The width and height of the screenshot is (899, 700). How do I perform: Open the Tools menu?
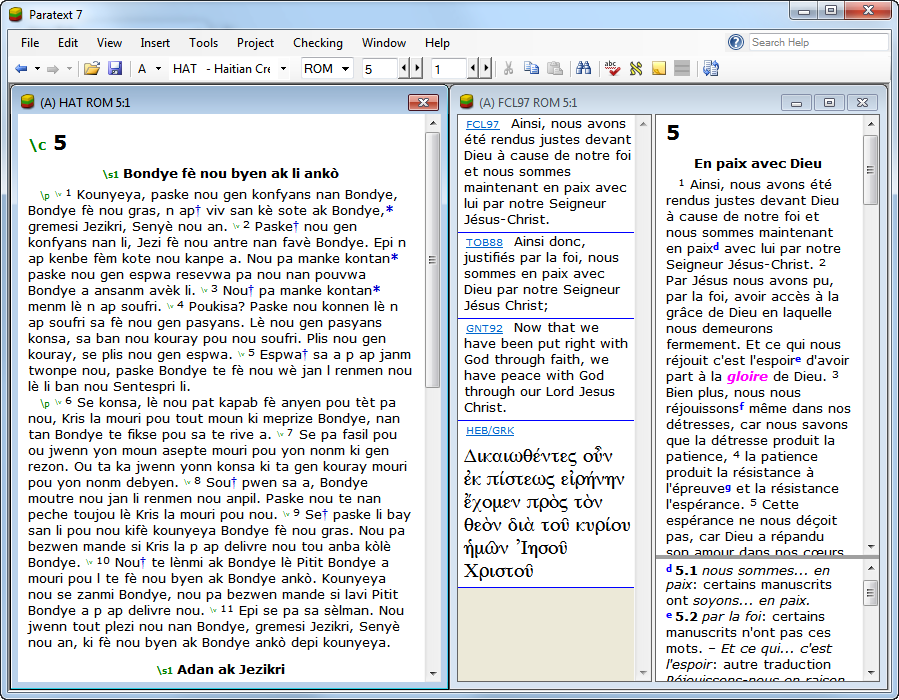click(x=204, y=43)
